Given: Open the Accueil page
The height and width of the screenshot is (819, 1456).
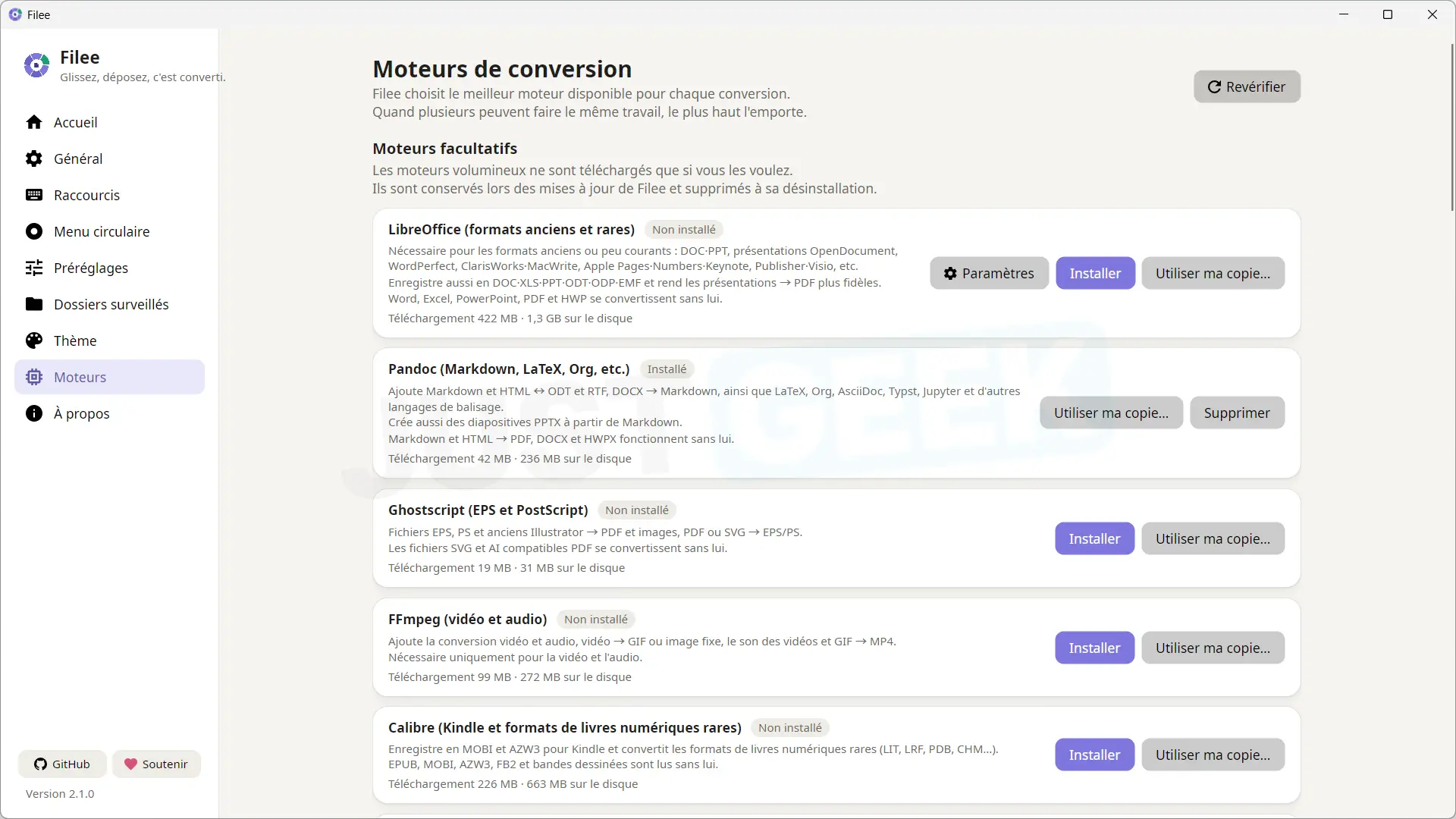Looking at the screenshot, I should (109, 122).
